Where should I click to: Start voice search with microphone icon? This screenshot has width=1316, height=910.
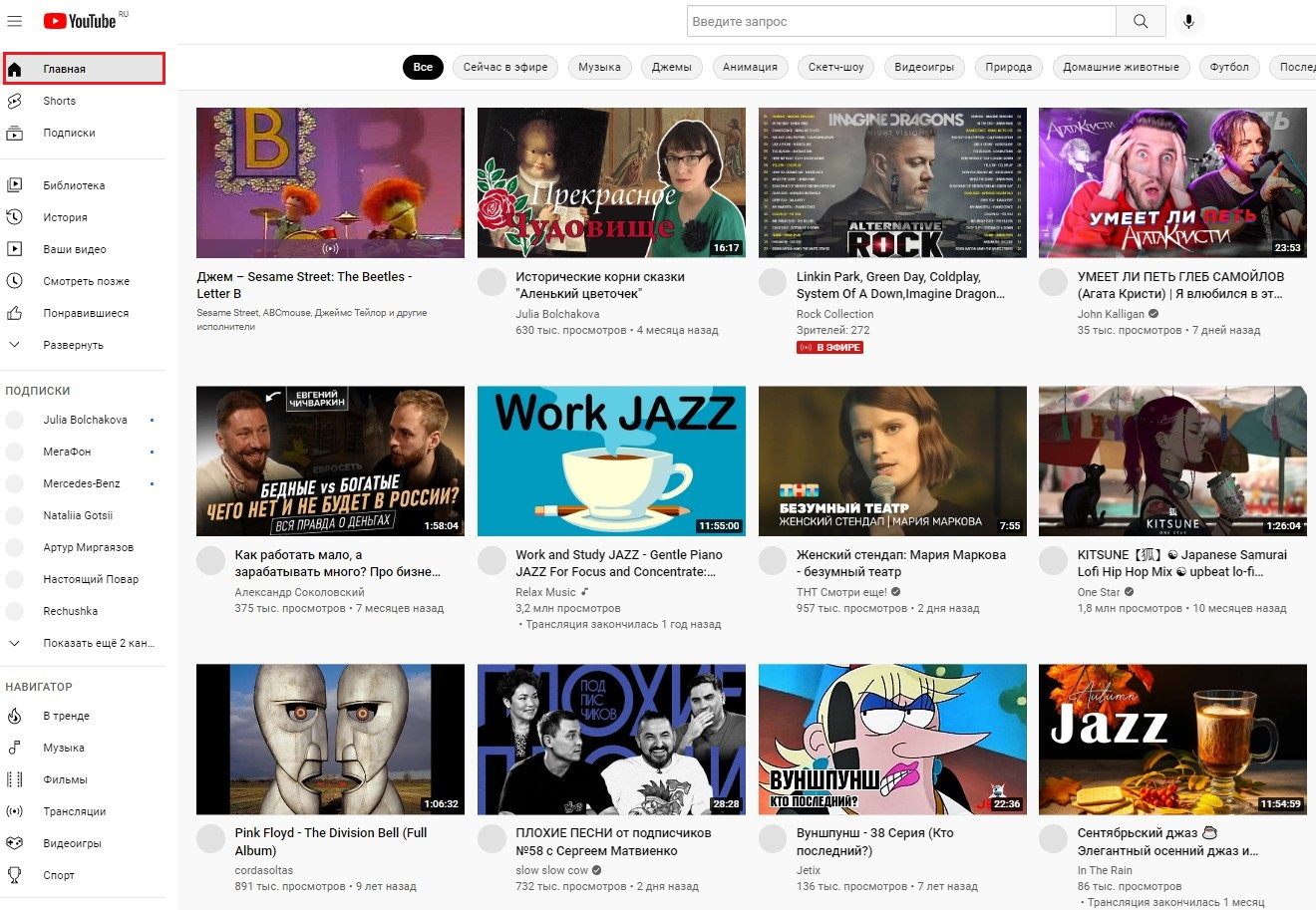[1188, 21]
